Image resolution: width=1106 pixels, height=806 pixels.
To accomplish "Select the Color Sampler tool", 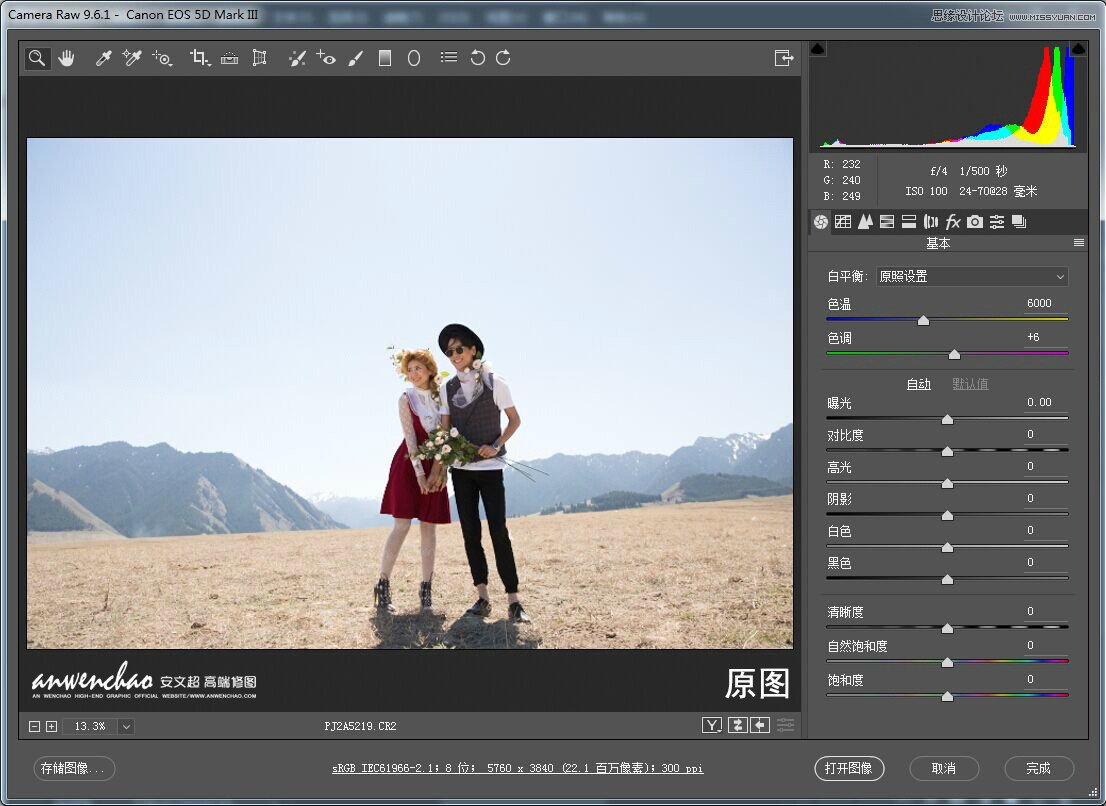I will click(131, 58).
